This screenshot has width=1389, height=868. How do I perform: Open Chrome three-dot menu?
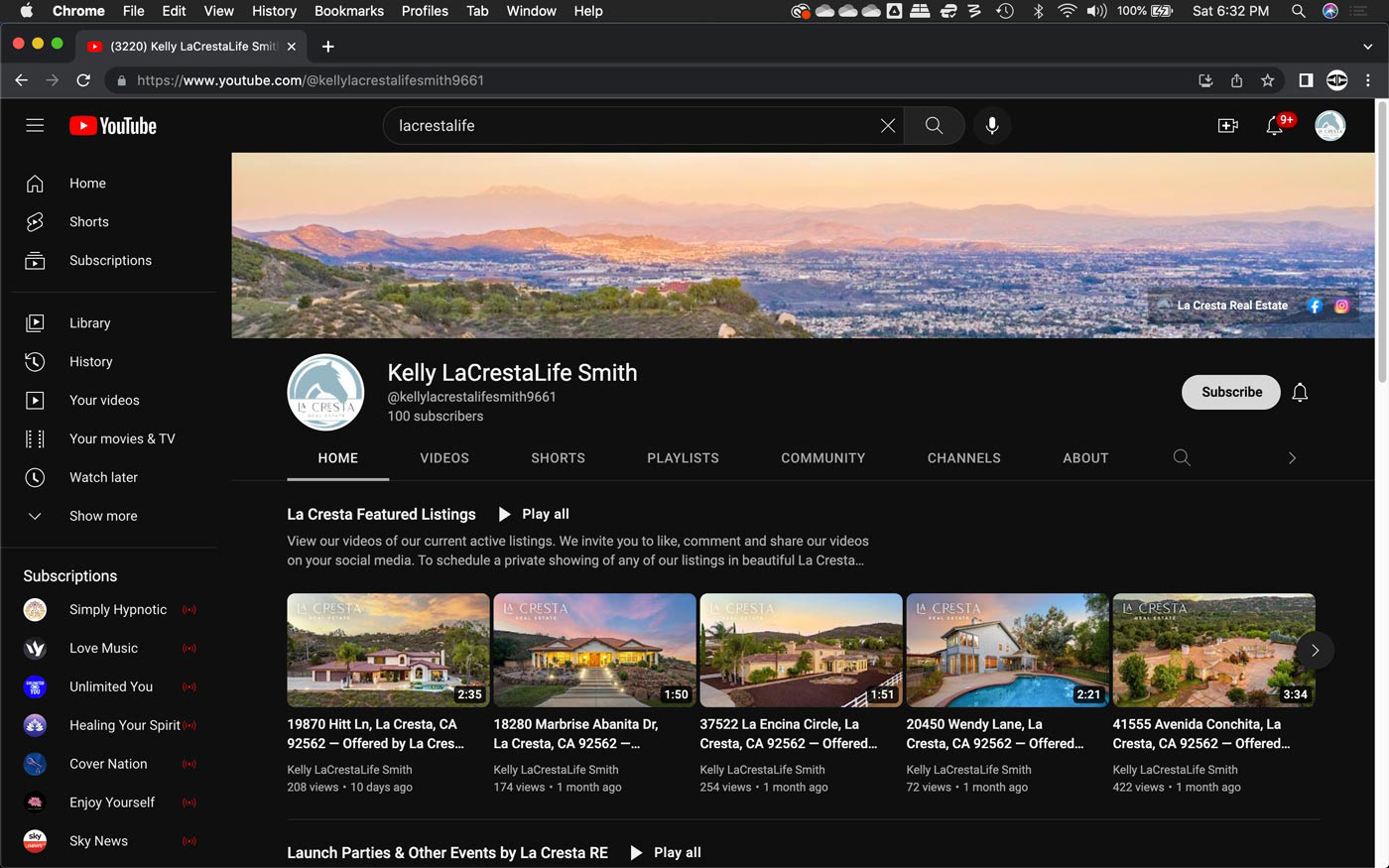[x=1368, y=80]
